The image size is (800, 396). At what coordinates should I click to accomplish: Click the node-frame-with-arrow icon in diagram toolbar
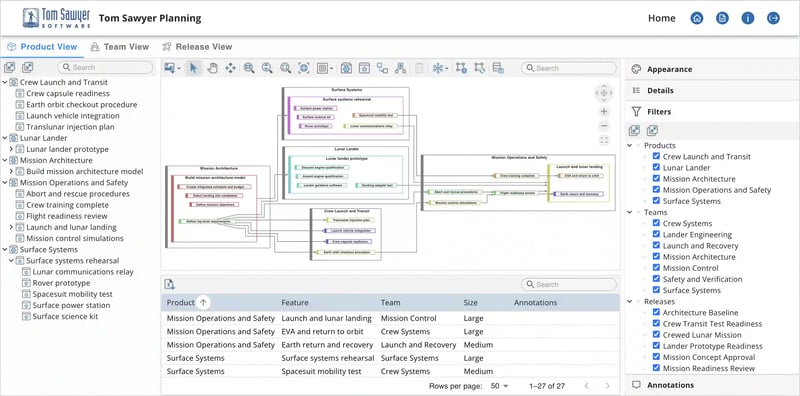[480, 68]
